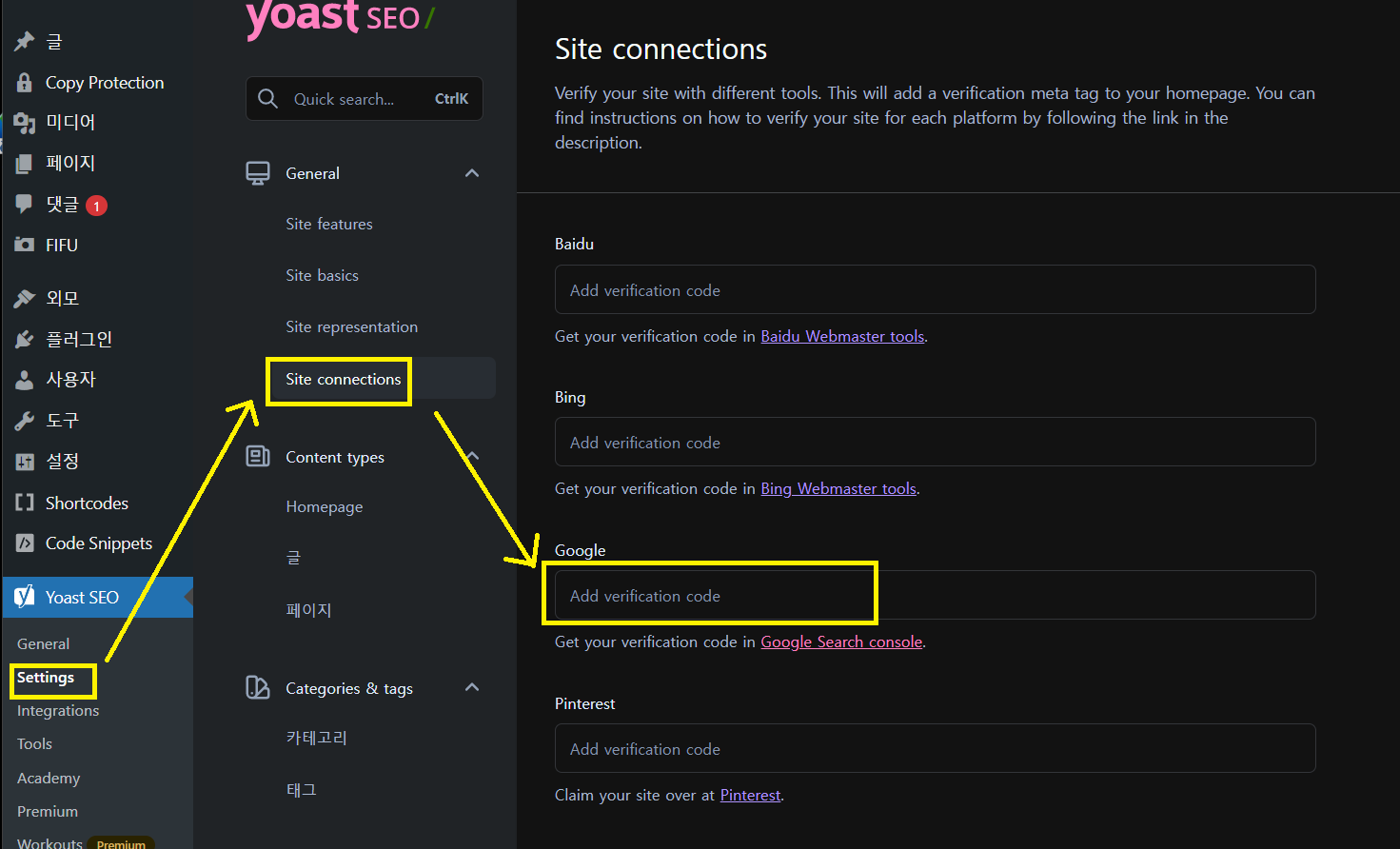Collapse the Content types section chevron
Image resolution: width=1400 pixels, height=849 pixels.
[472, 456]
